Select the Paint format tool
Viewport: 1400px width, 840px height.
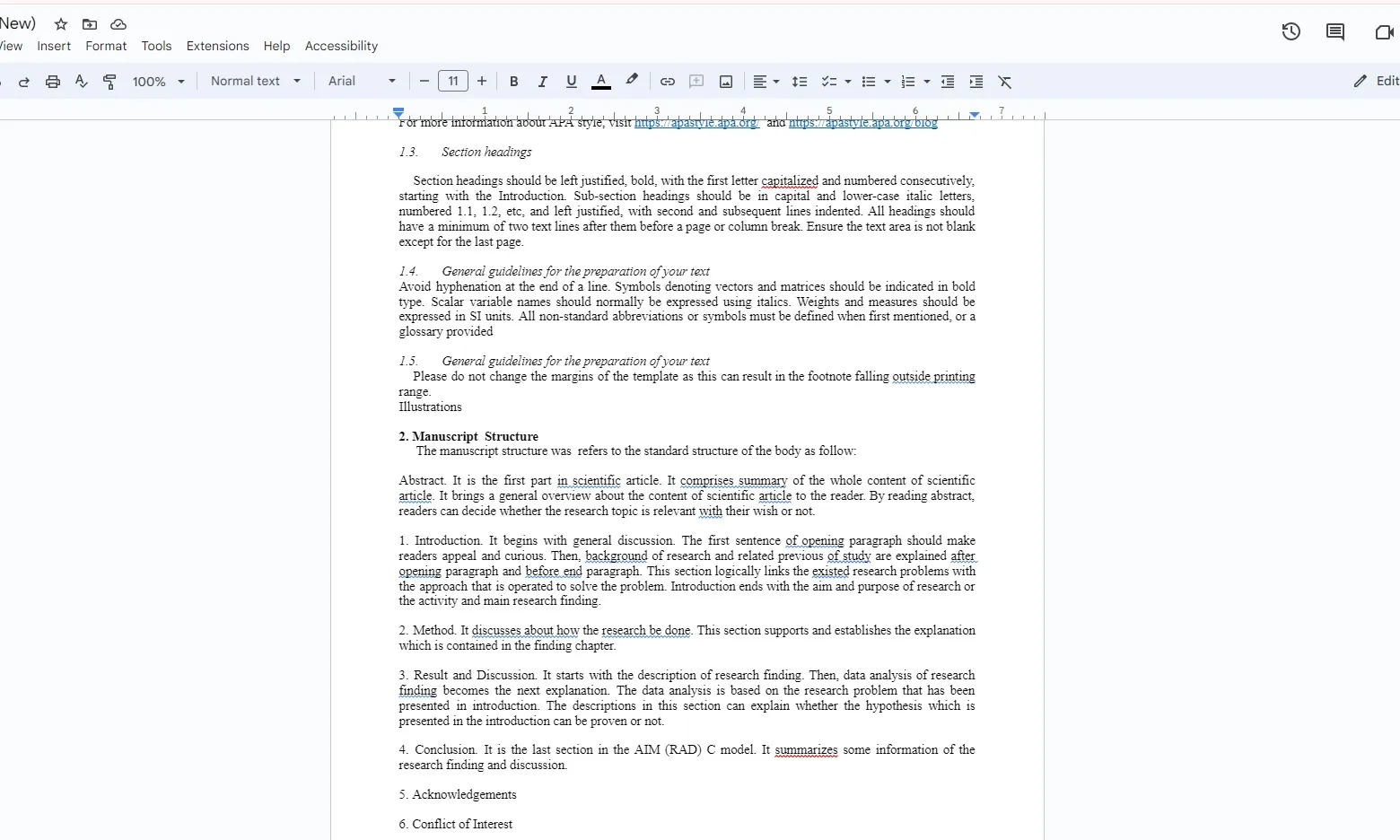(x=109, y=82)
